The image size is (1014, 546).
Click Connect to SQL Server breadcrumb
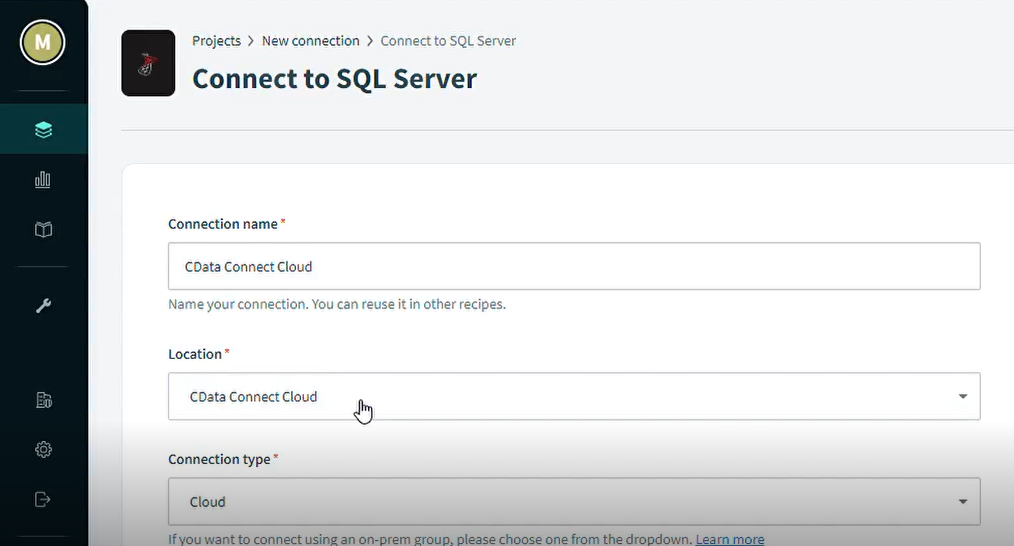click(x=448, y=41)
